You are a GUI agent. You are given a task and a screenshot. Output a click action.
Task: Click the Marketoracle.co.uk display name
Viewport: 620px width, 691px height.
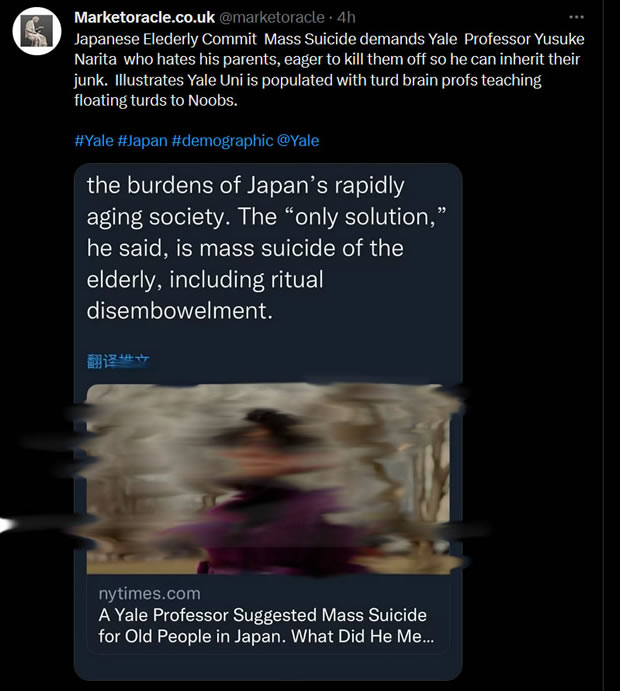144,17
